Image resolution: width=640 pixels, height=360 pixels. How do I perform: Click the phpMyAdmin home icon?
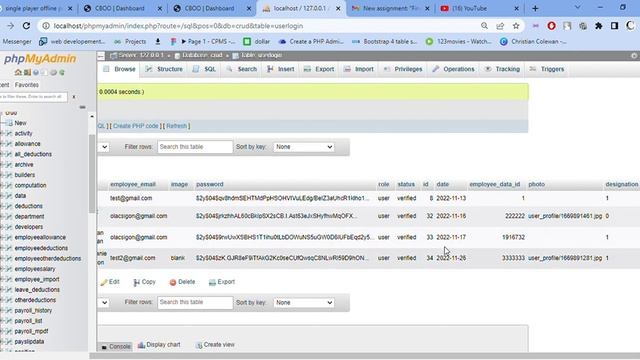pos(18,73)
